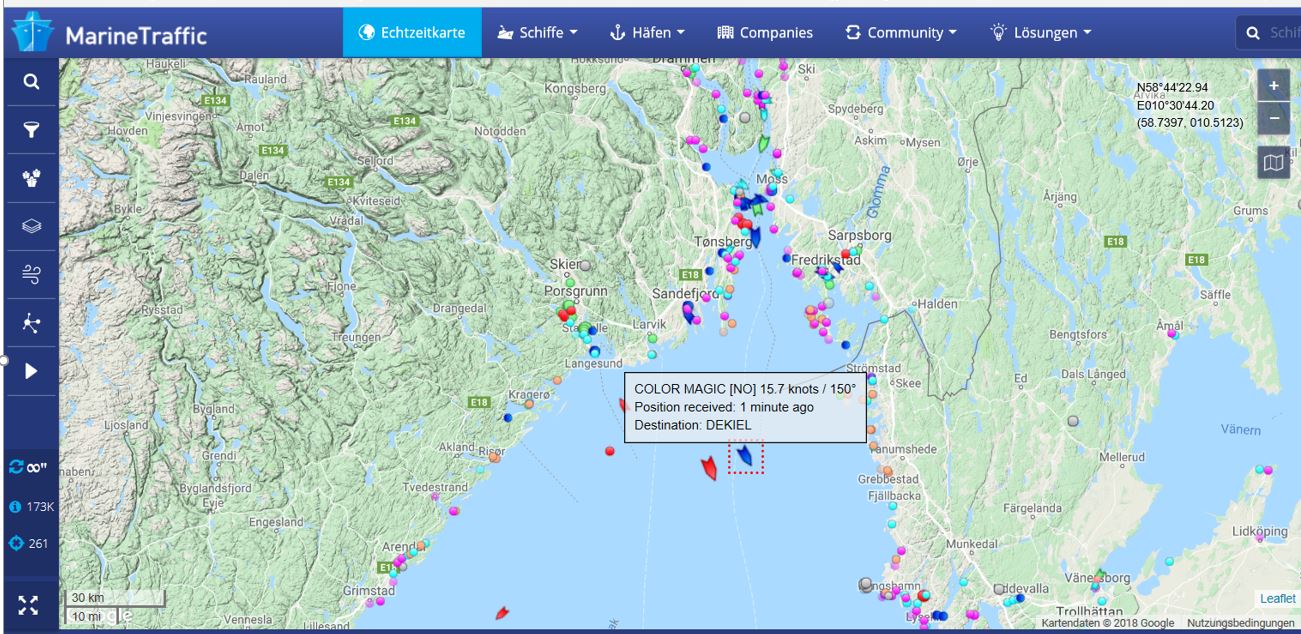
Task: Open the vessel filter funnel icon
Action: (x=31, y=130)
